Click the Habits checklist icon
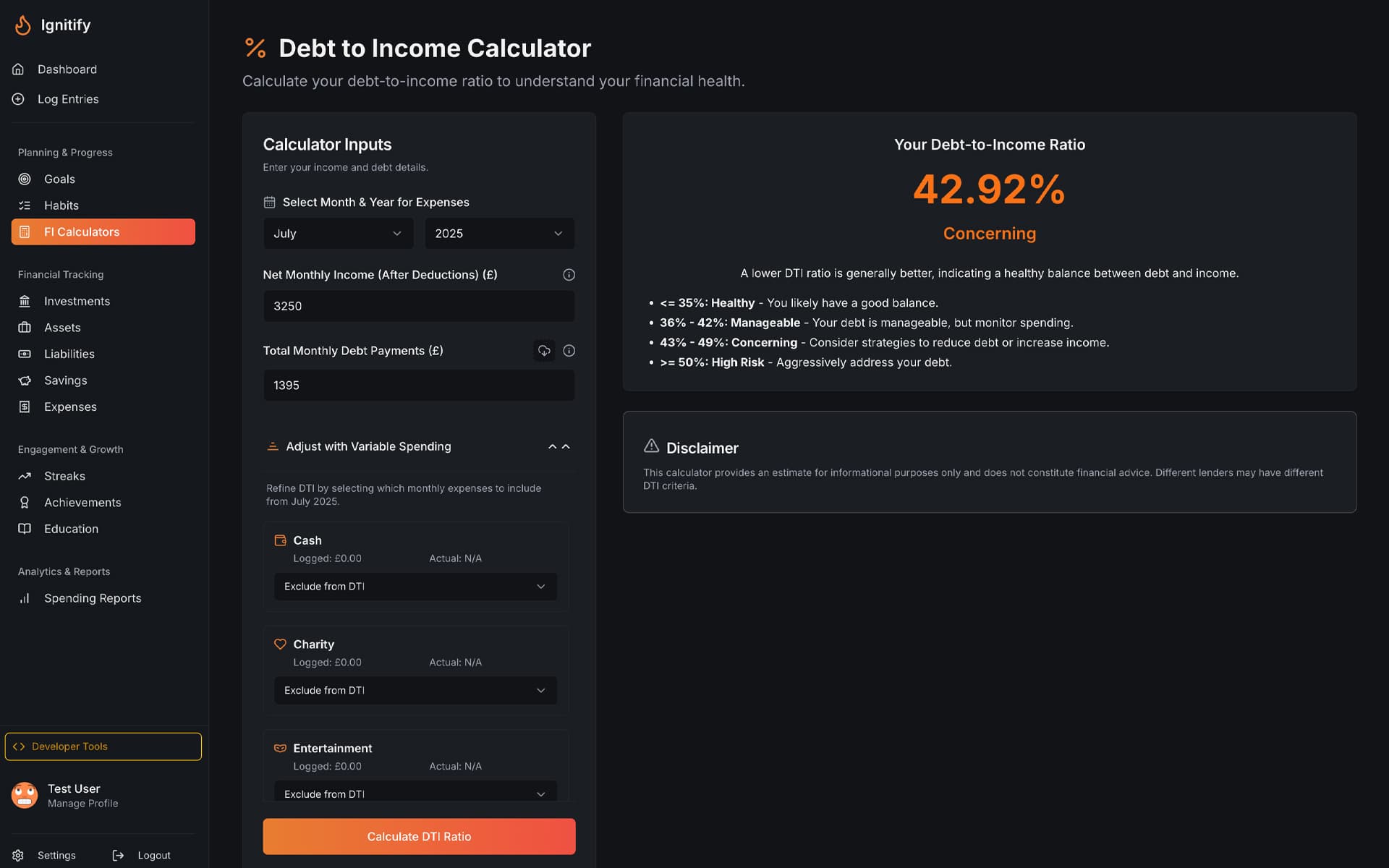 pyautogui.click(x=25, y=205)
